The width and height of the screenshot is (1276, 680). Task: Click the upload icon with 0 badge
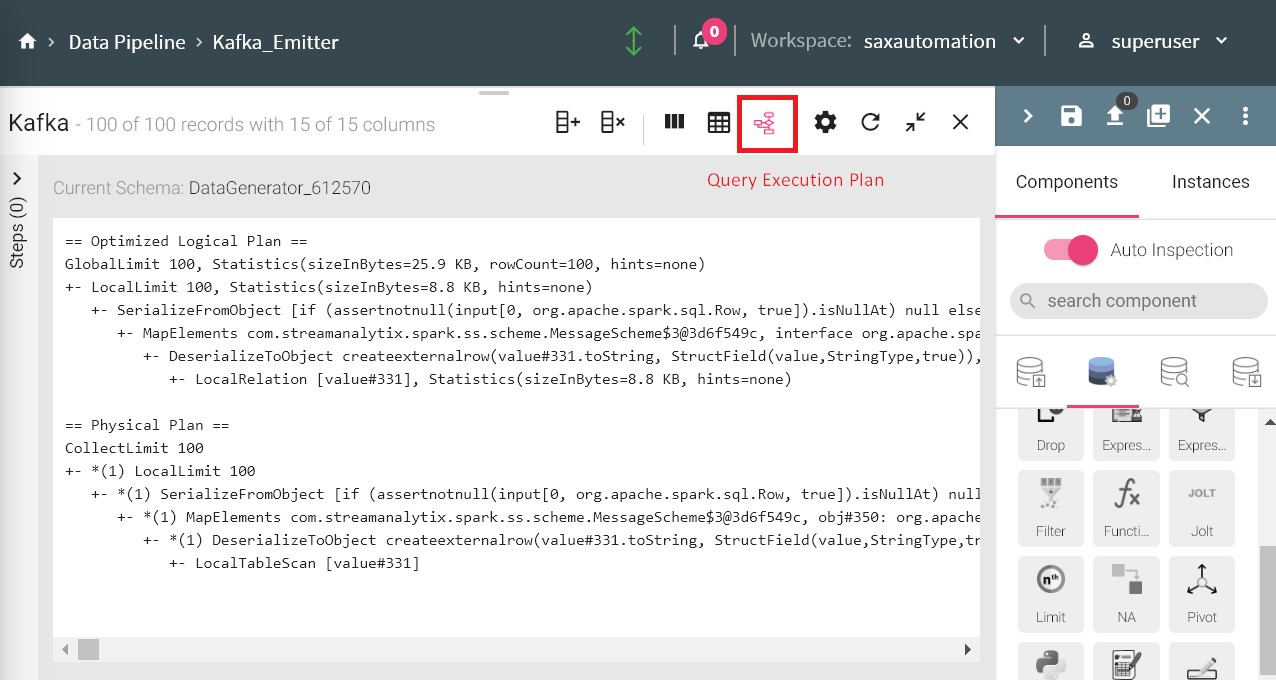[1115, 116]
